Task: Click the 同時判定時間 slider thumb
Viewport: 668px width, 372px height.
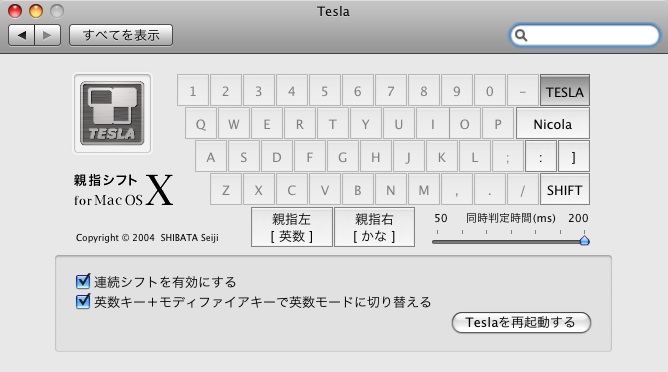Action: coord(584,241)
